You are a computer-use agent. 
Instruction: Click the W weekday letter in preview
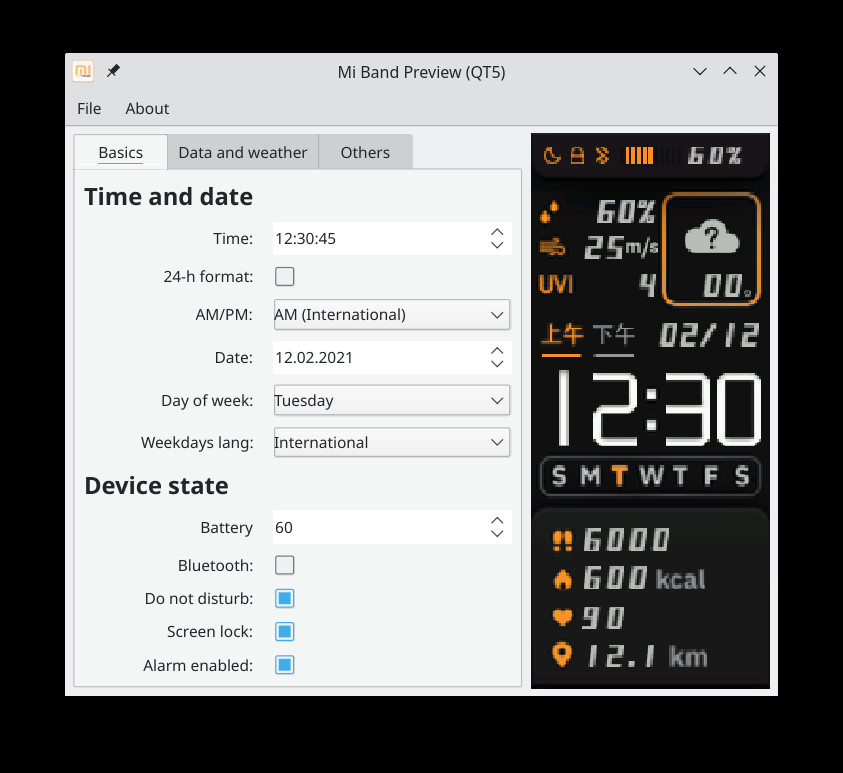[x=651, y=476]
